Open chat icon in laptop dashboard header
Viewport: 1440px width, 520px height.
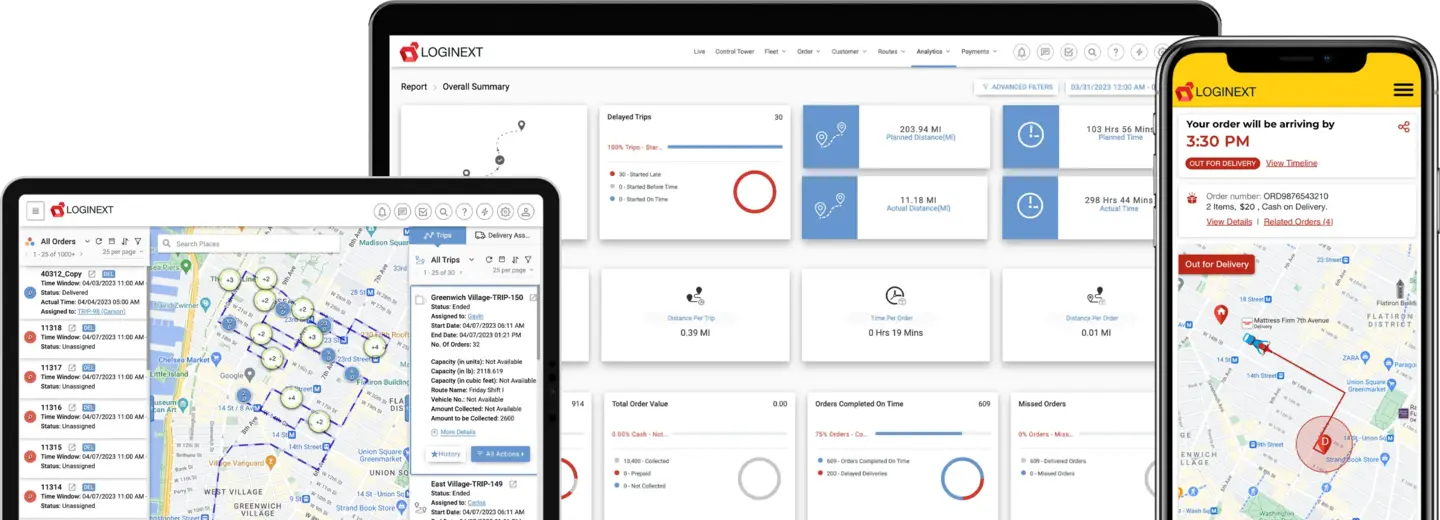point(1045,52)
